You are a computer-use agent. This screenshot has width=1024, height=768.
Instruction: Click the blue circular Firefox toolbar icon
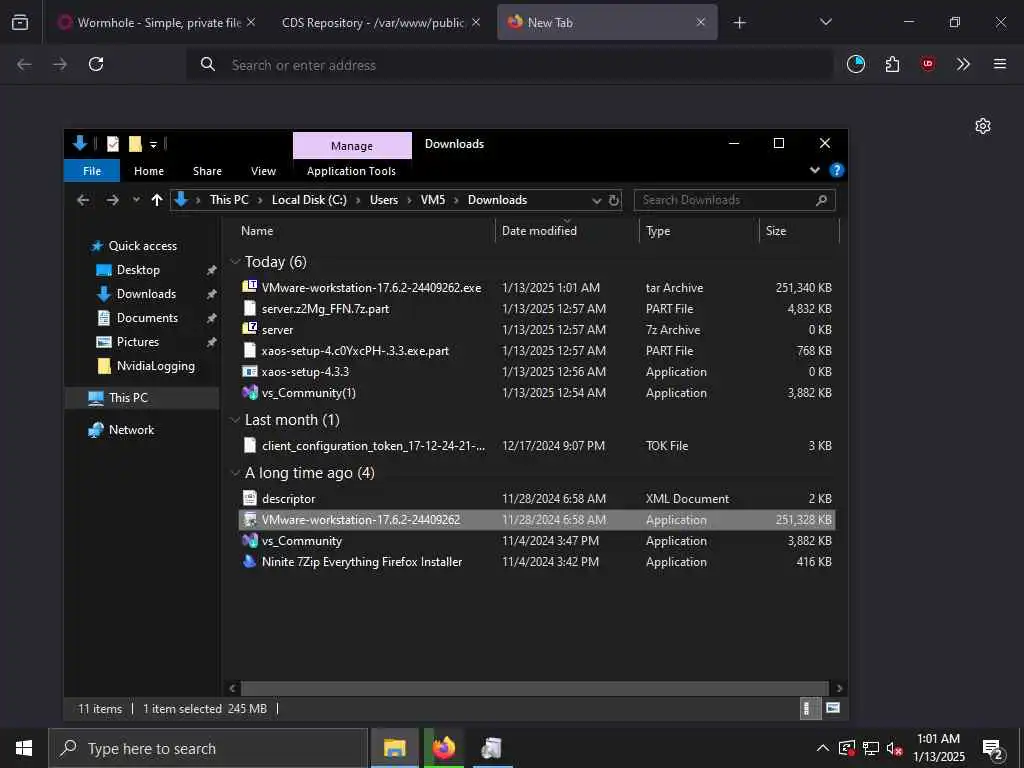856,64
